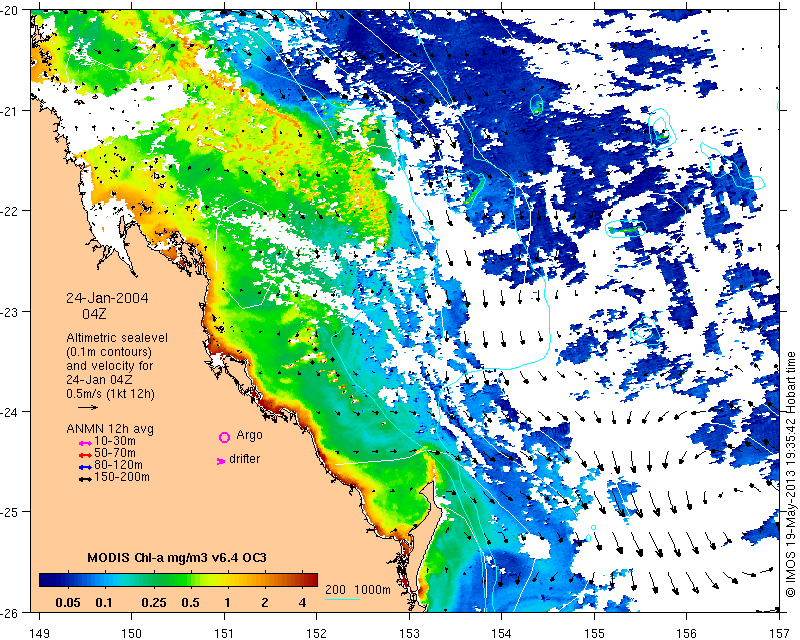Click the 0.5m/s velocity reference arrow
Image resolution: width=800 pixels, height=640 pixels.
pos(88,407)
